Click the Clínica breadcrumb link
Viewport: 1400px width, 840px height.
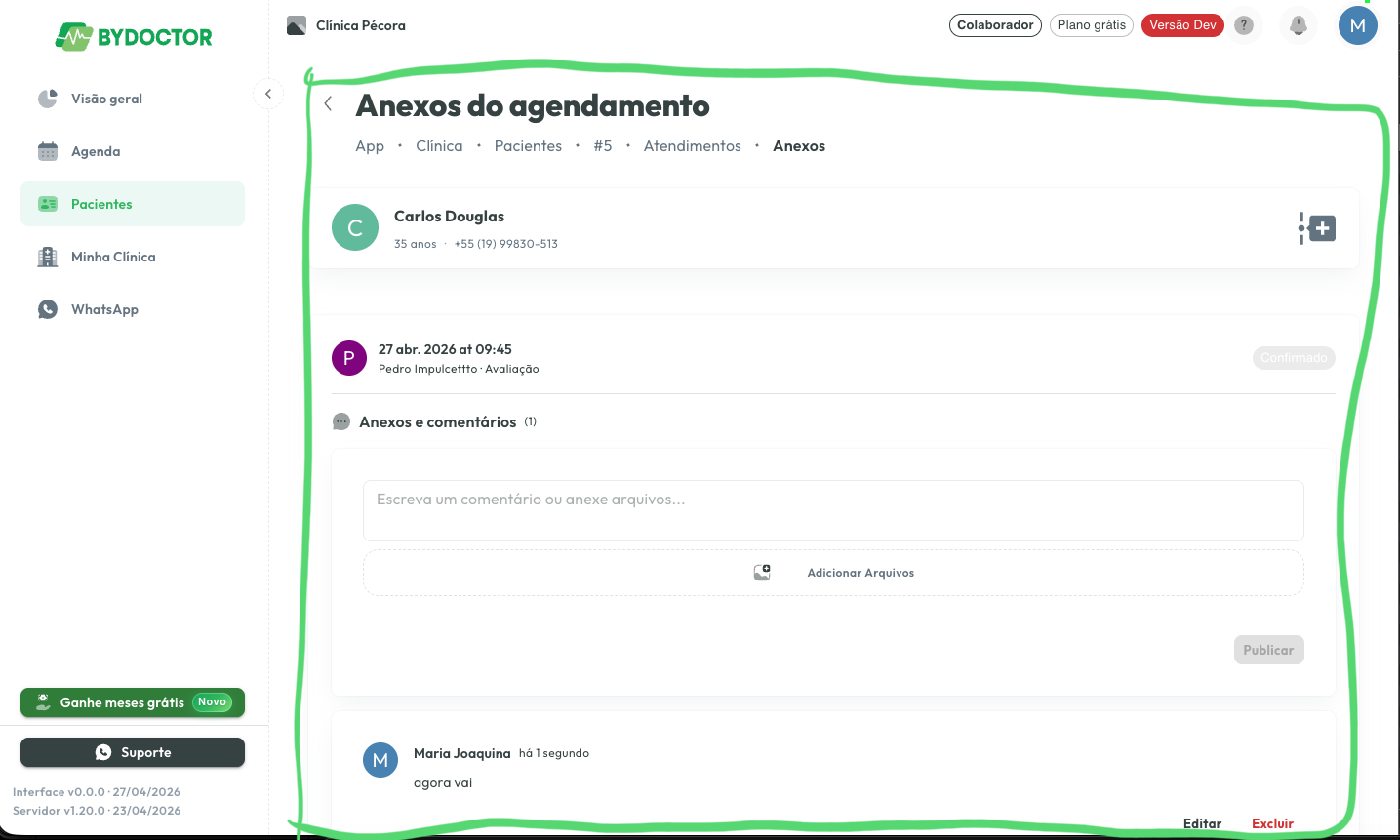tap(439, 146)
